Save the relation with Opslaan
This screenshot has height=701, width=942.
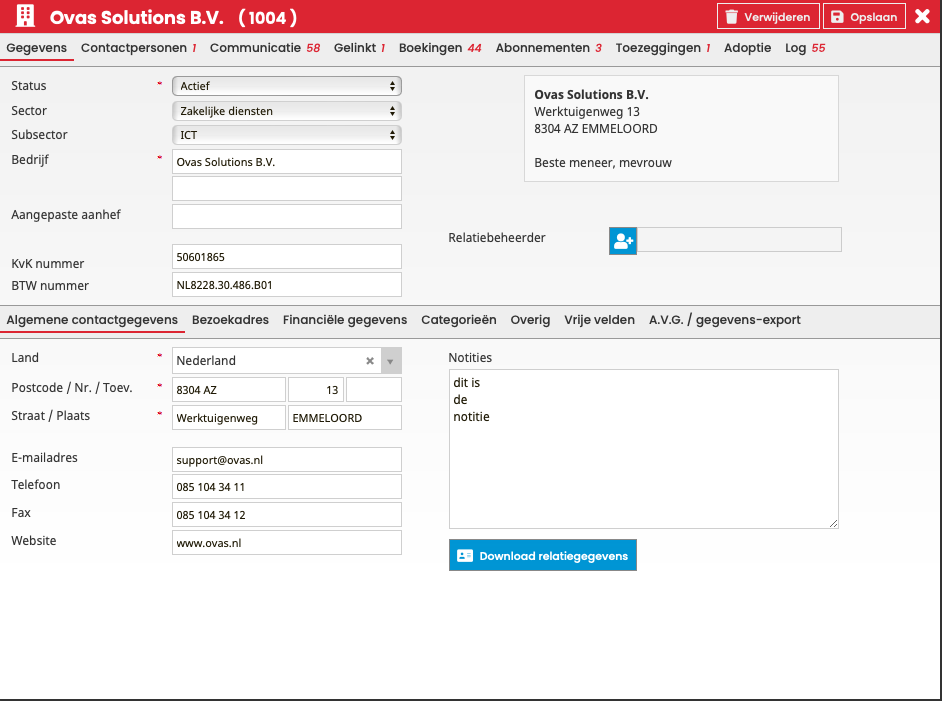click(864, 17)
